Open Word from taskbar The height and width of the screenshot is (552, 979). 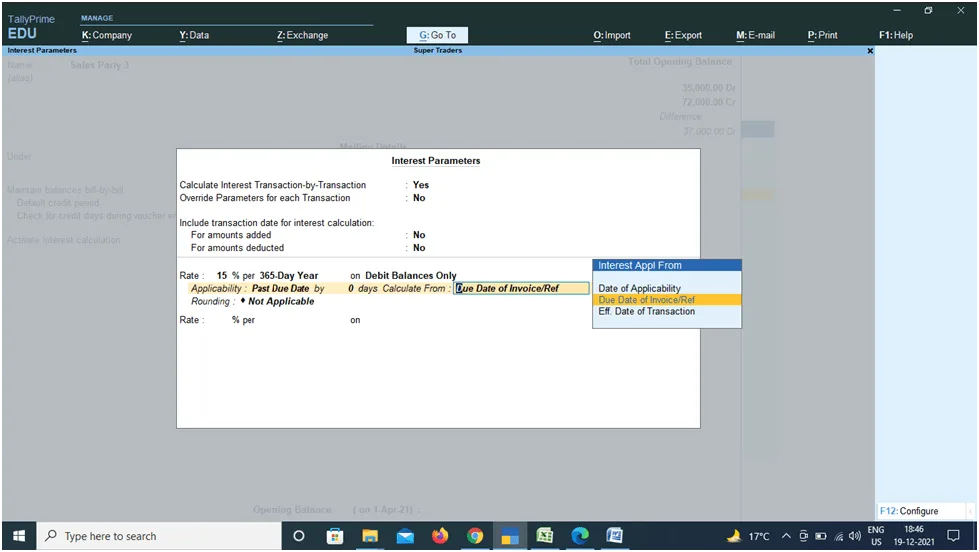click(615, 536)
